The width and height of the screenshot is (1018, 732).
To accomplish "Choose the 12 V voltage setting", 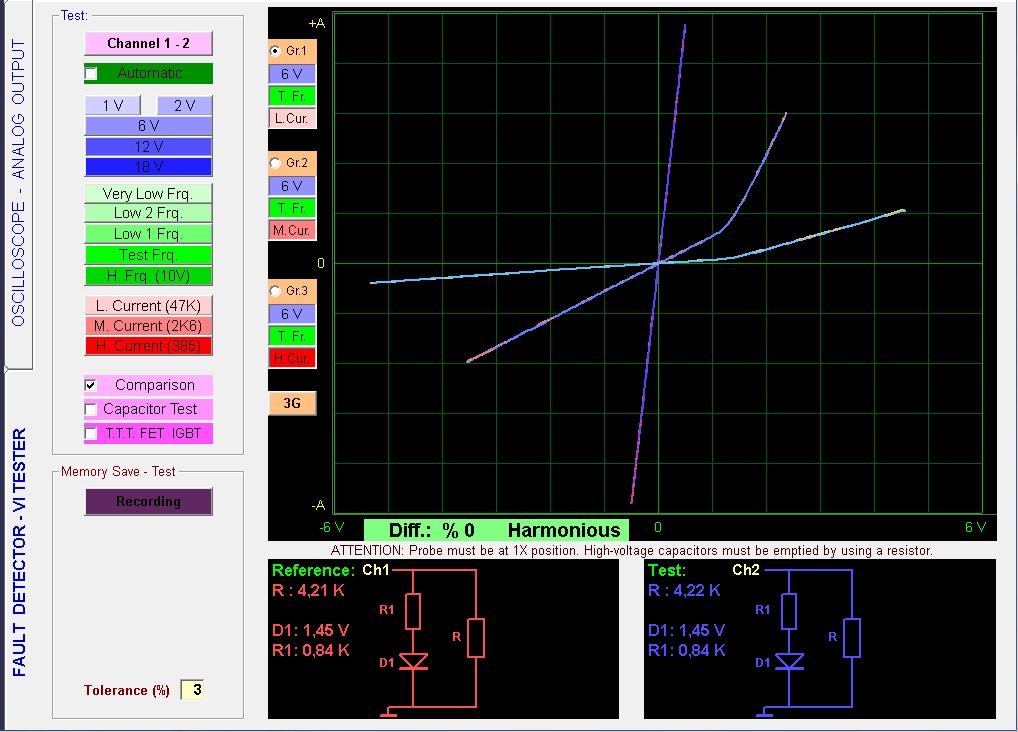I will [x=148, y=146].
